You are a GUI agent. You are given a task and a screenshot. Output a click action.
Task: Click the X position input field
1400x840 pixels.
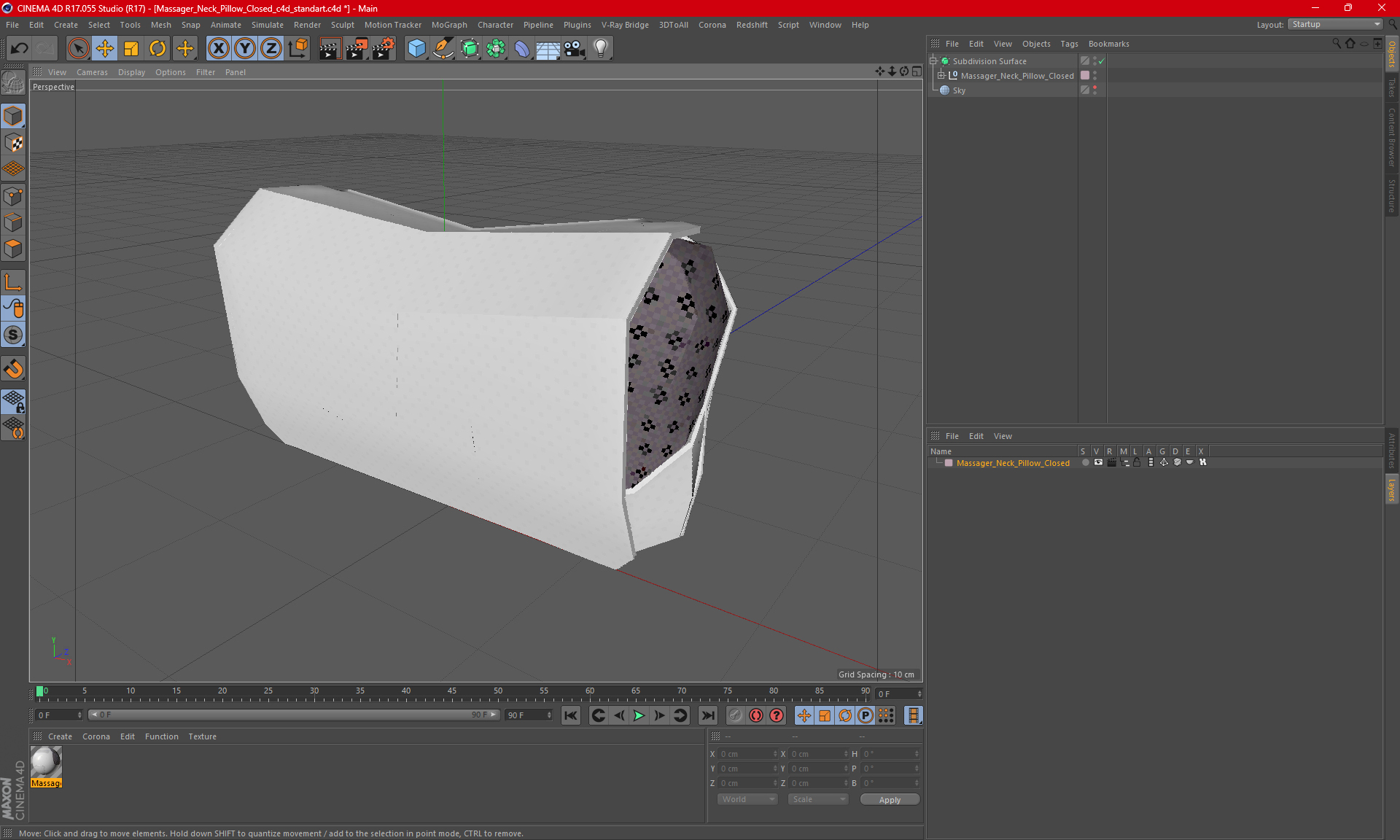[748, 754]
